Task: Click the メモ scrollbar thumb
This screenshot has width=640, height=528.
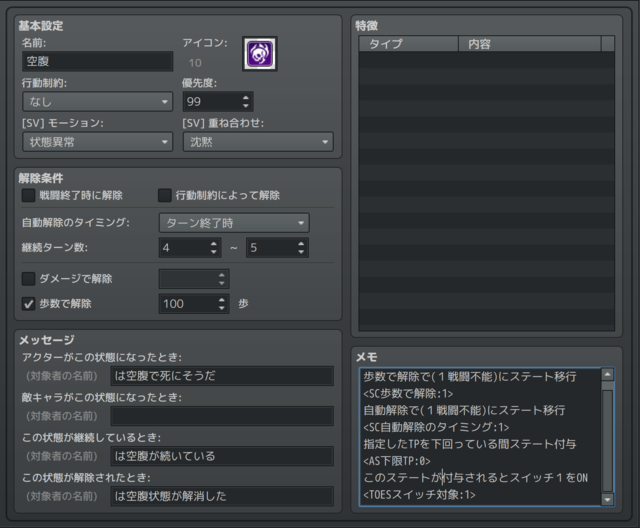Action: tap(608, 441)
